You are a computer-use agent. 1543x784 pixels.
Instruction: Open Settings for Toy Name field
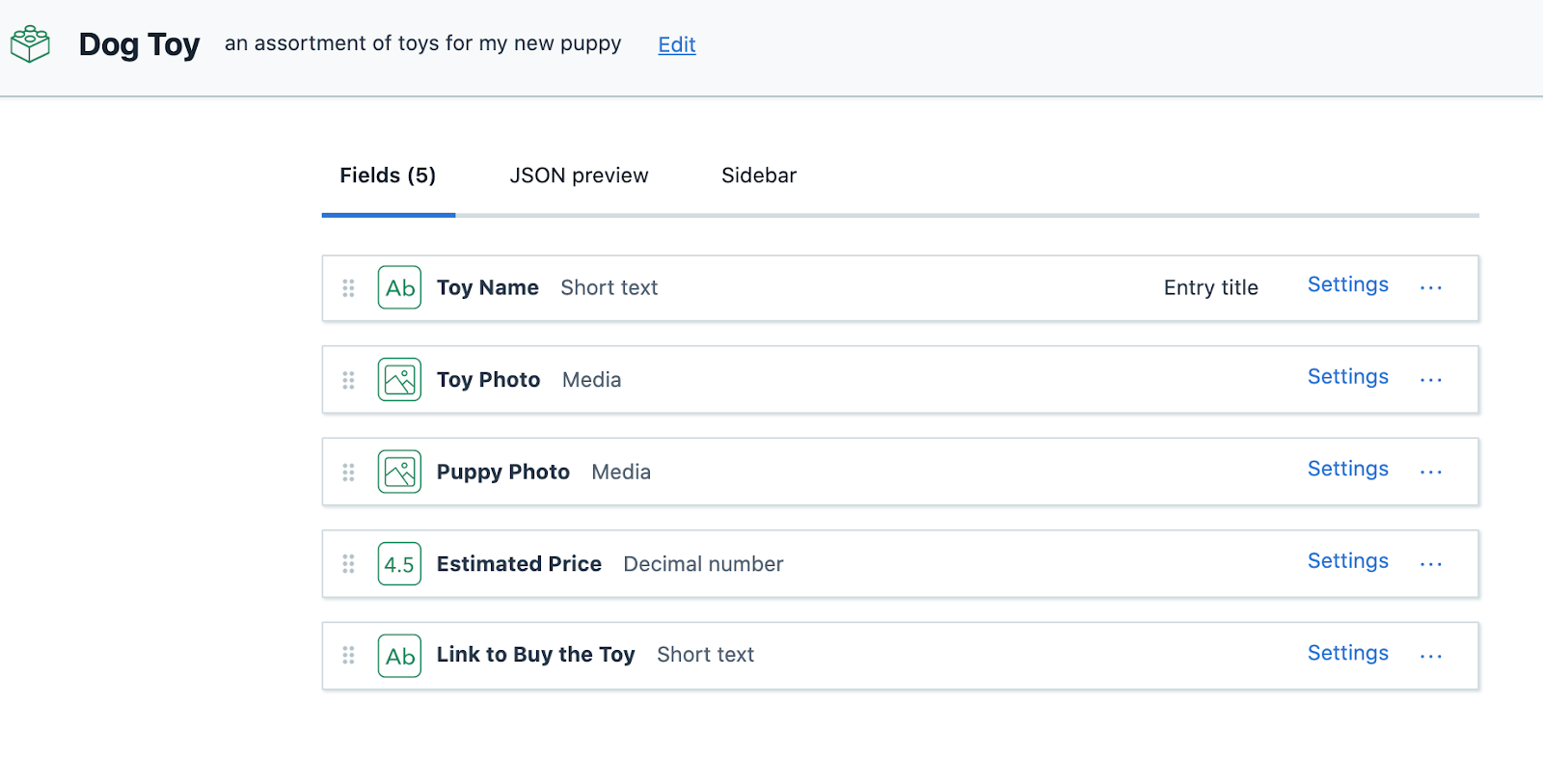(x=1348, y=284)
